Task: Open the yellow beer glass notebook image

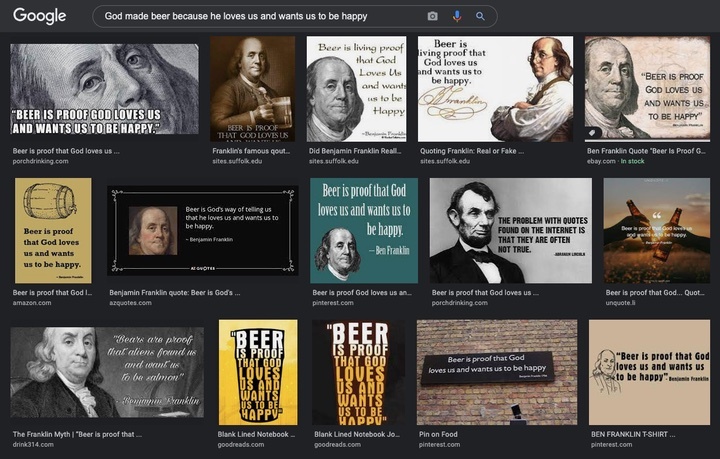Action: [258, 372]
